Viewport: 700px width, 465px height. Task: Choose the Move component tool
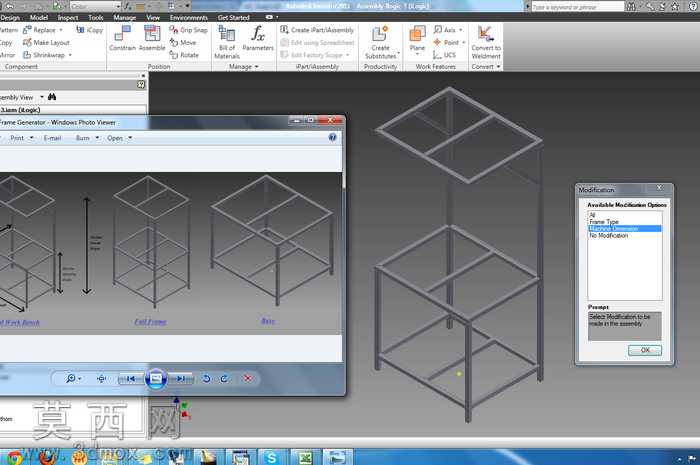coord(183,42)
